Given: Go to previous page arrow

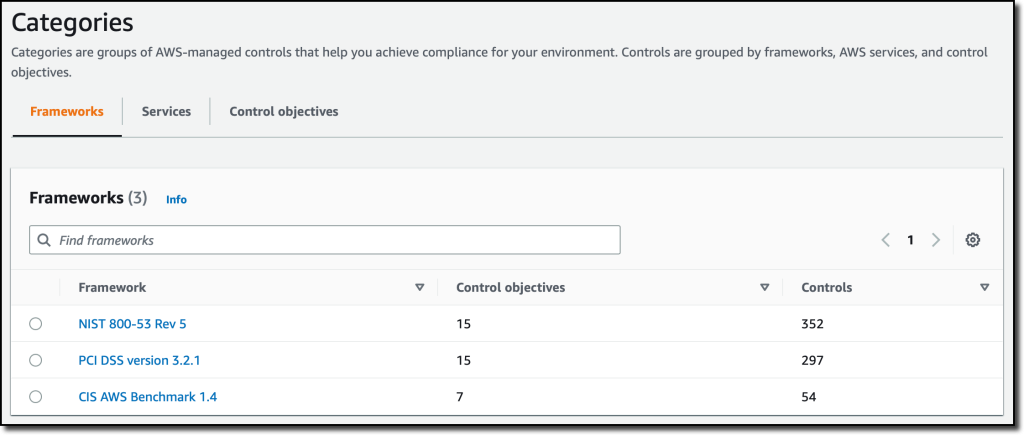Looking at the screenshot, I should [x=885, y=240].
